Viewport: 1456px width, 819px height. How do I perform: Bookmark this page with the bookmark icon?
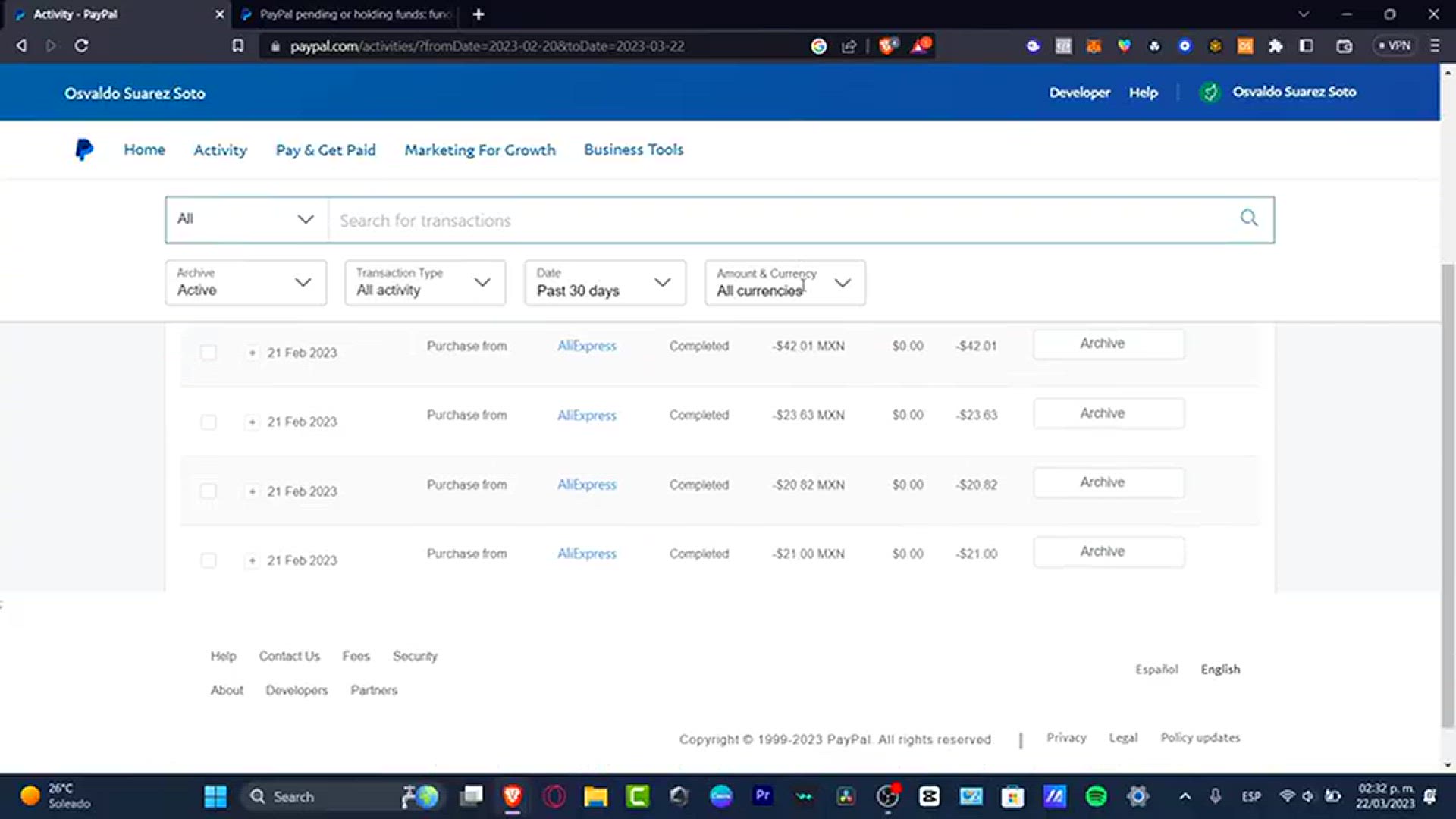coord(238,45)
